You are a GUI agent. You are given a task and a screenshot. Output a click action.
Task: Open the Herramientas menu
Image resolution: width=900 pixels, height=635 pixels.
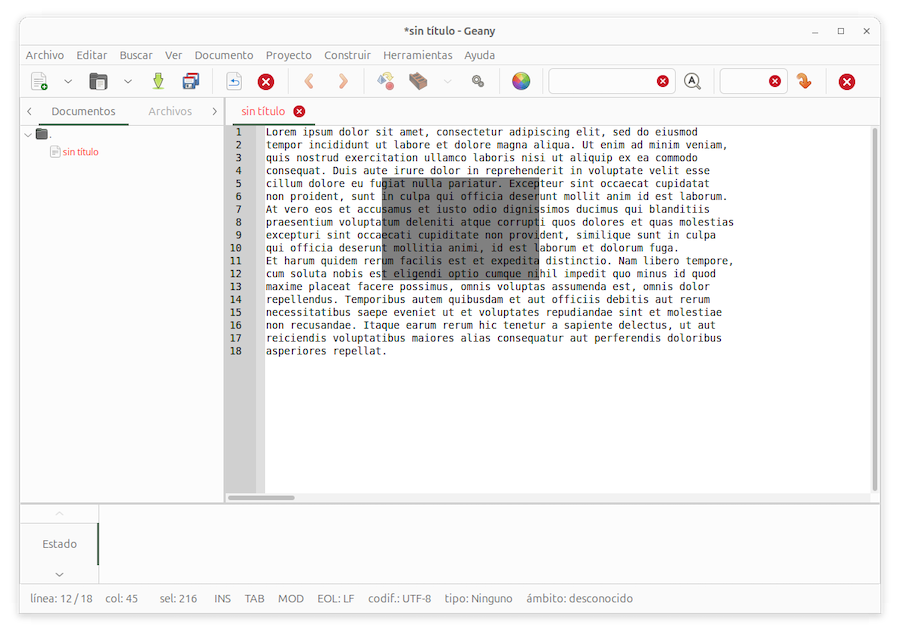point(417,55)
